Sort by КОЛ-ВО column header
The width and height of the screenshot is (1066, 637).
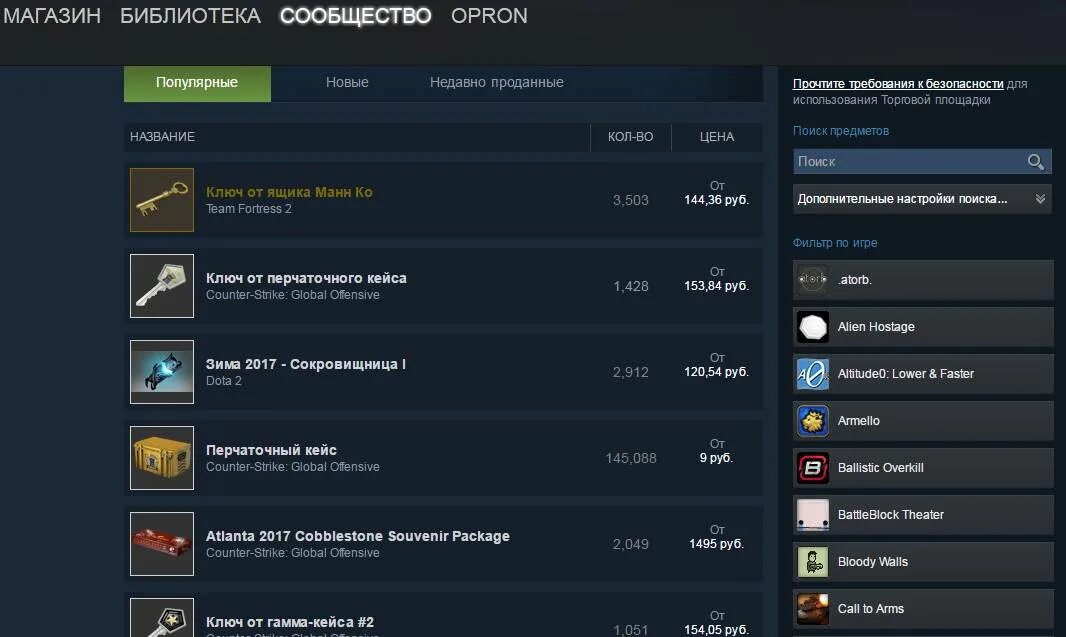click(x=630, y=137)
